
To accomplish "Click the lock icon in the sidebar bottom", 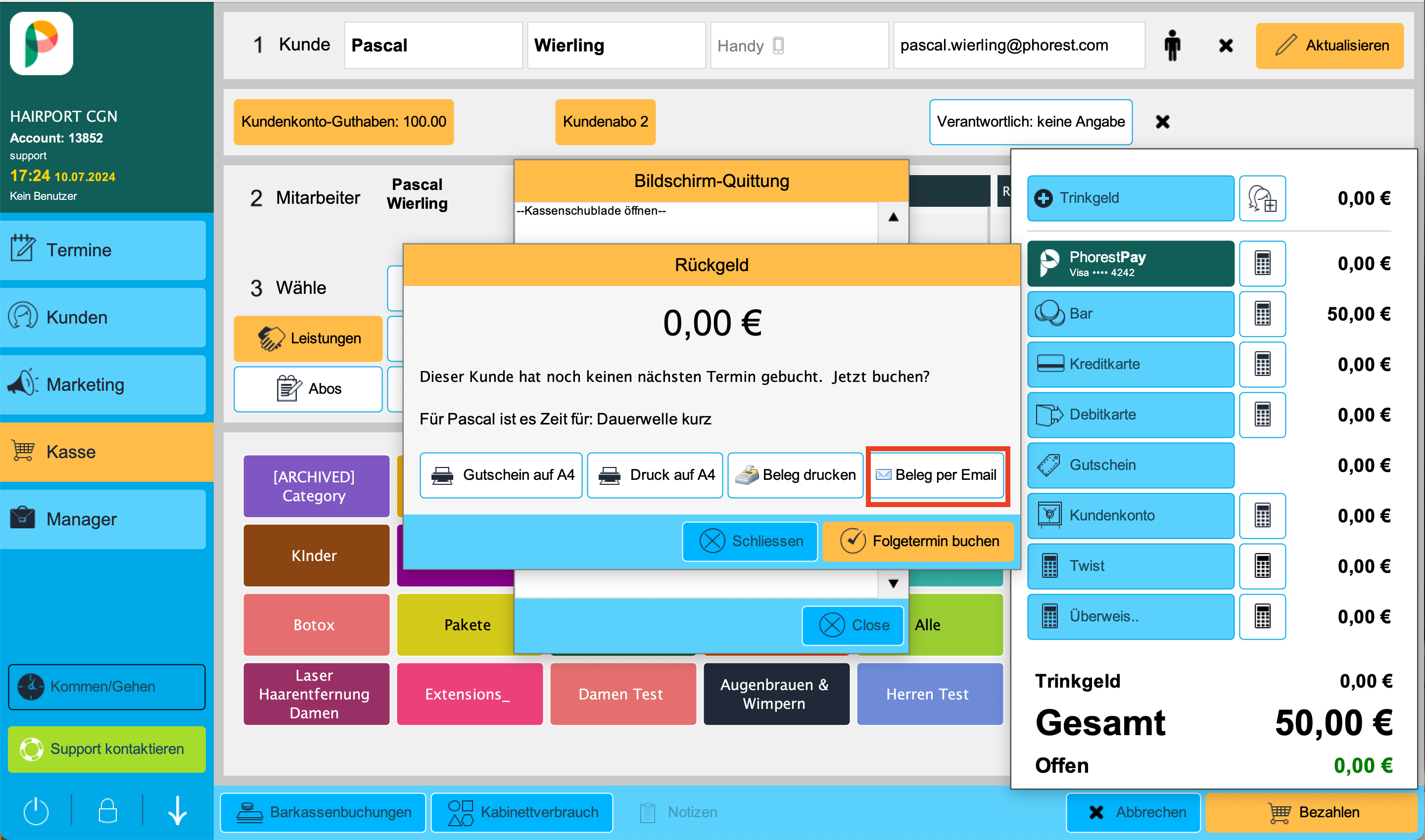I will [107, 811].
